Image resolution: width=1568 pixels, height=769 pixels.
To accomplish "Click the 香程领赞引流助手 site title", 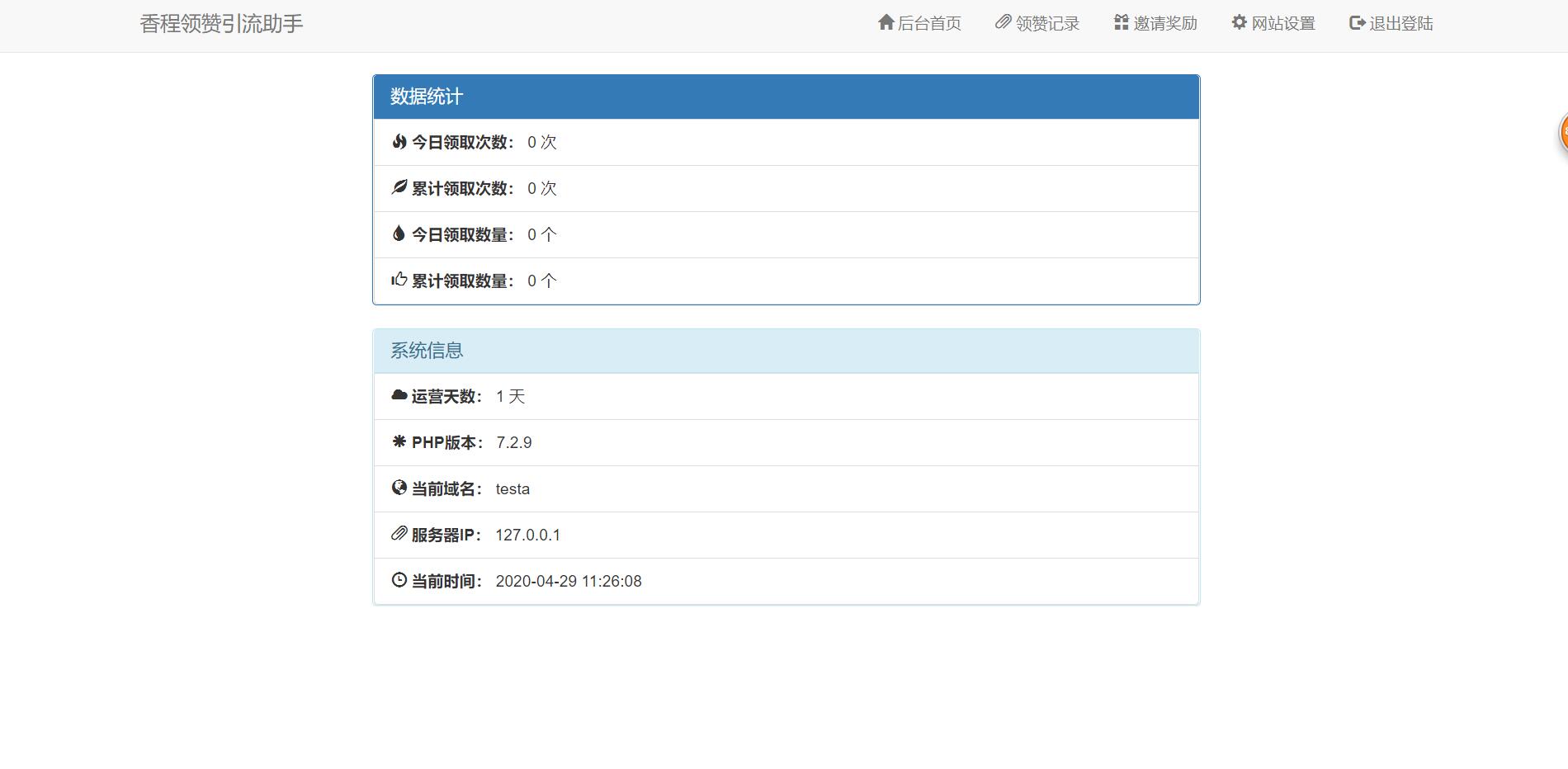I will [220, 24].
